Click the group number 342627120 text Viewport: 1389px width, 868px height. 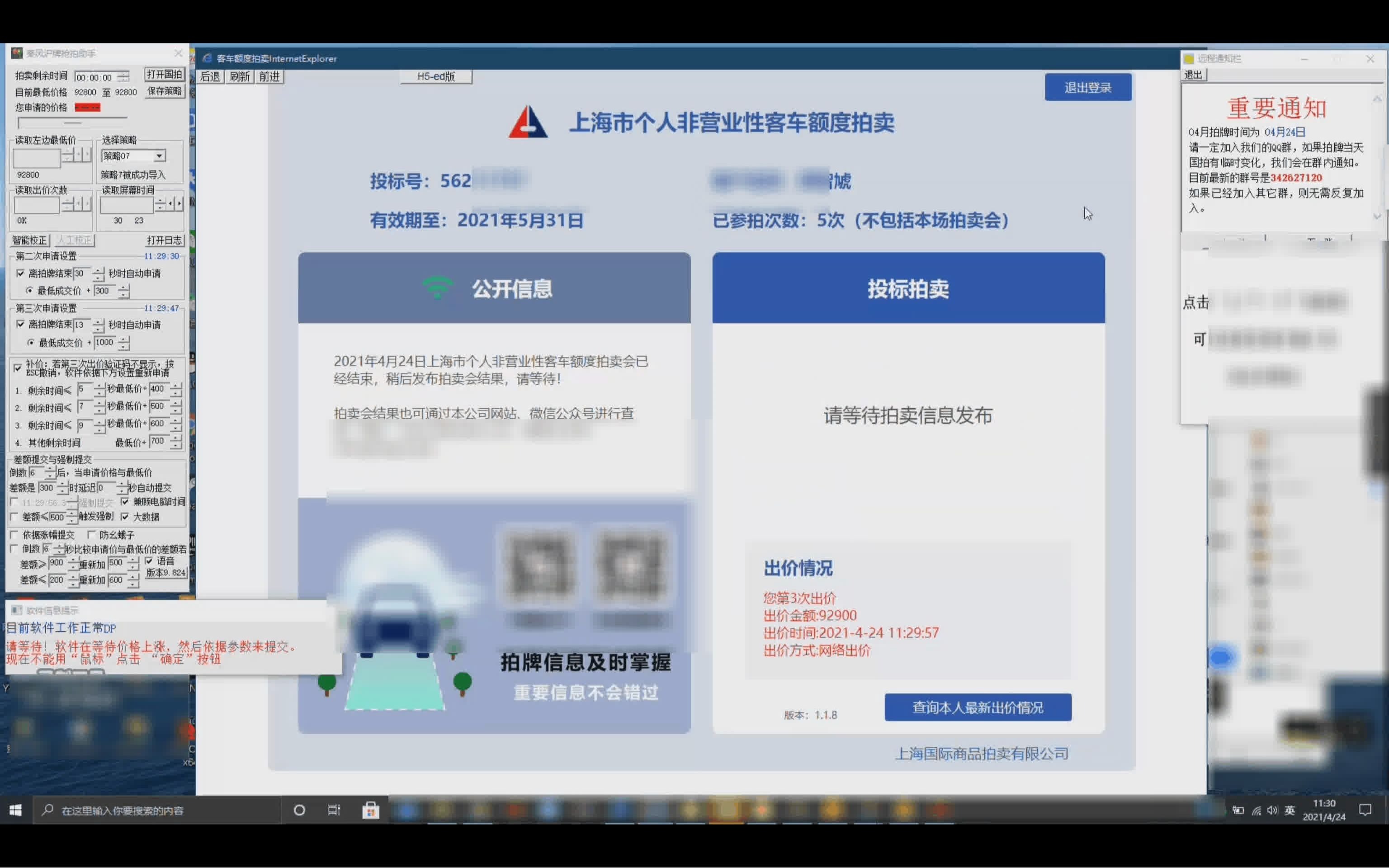pyautogui.click(x=1296, y=178)
